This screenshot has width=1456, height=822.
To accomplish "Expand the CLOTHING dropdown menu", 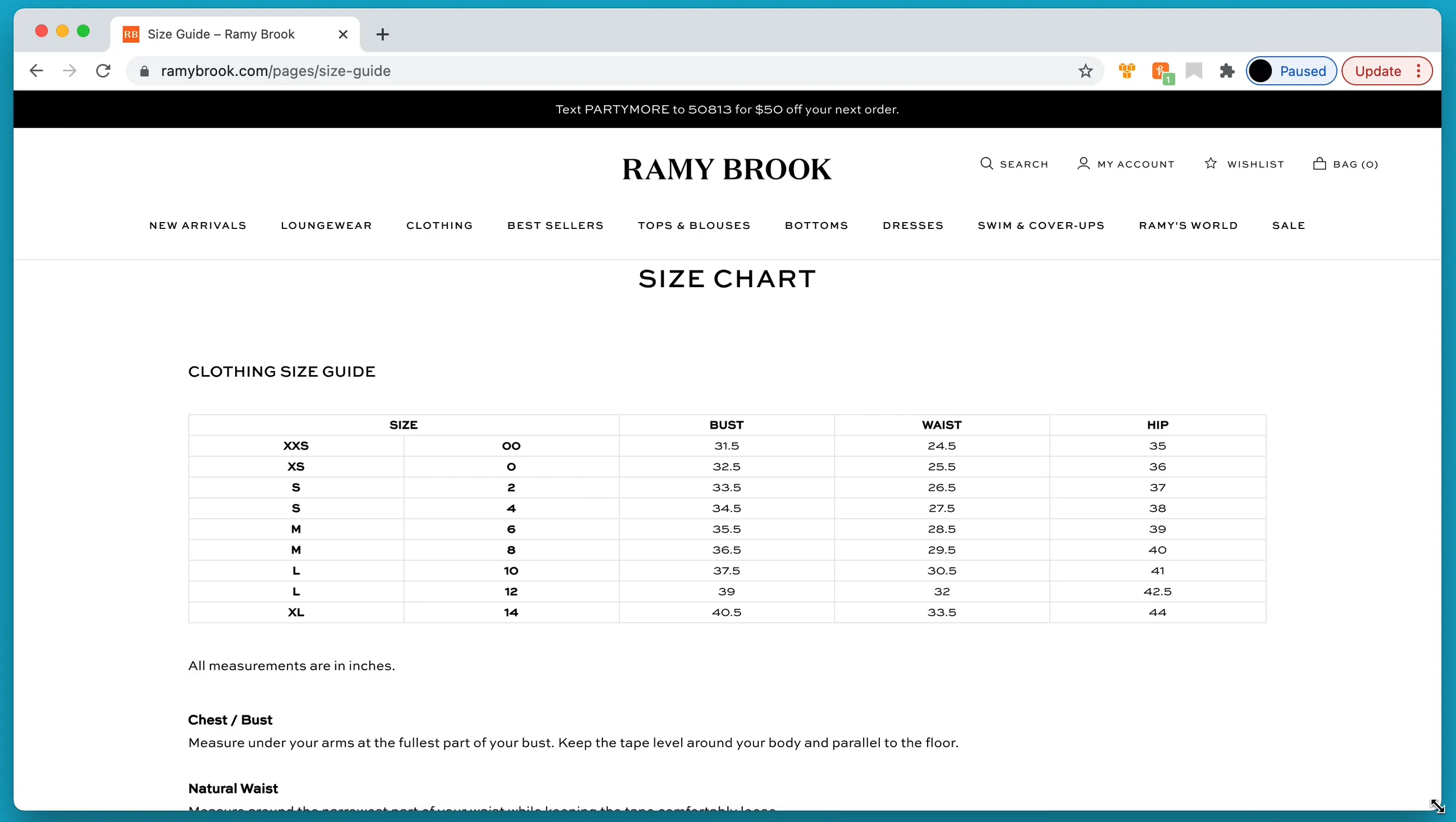I will [440, 225].
